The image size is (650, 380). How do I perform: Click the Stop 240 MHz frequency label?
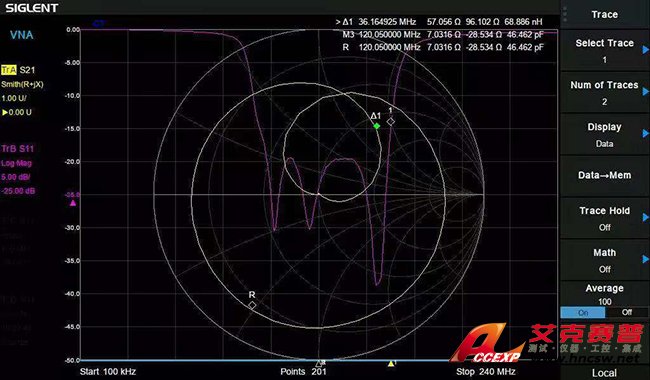[x=486, y=371]
